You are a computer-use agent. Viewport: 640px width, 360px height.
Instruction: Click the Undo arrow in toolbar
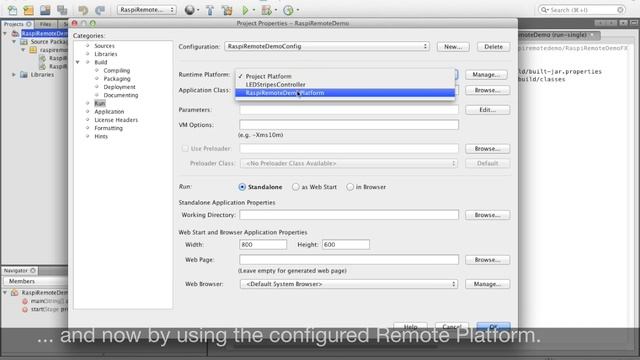[x=83, y=10]
